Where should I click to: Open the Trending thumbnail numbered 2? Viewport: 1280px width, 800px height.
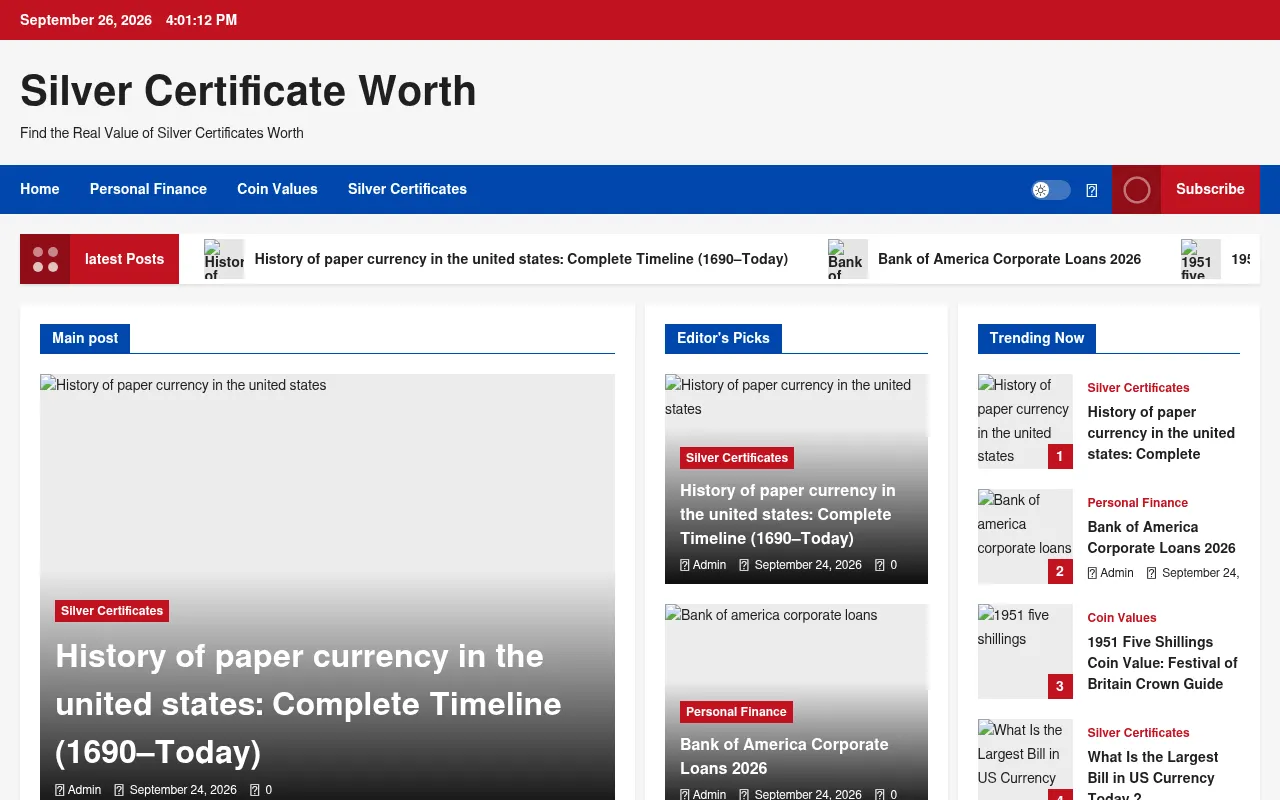[x=1025, y=536]
